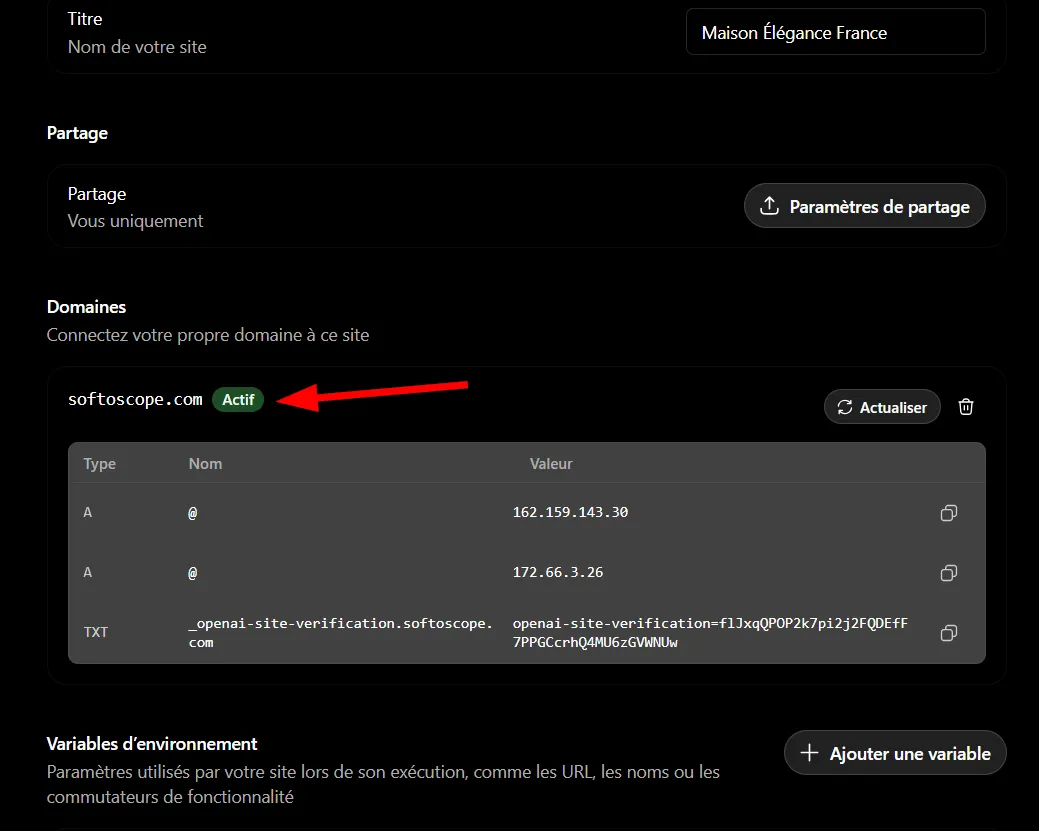This screenshot has width=1039, height=831.
Task: Select the IP value 162.159.143.30
Action: tap(571, 512)
